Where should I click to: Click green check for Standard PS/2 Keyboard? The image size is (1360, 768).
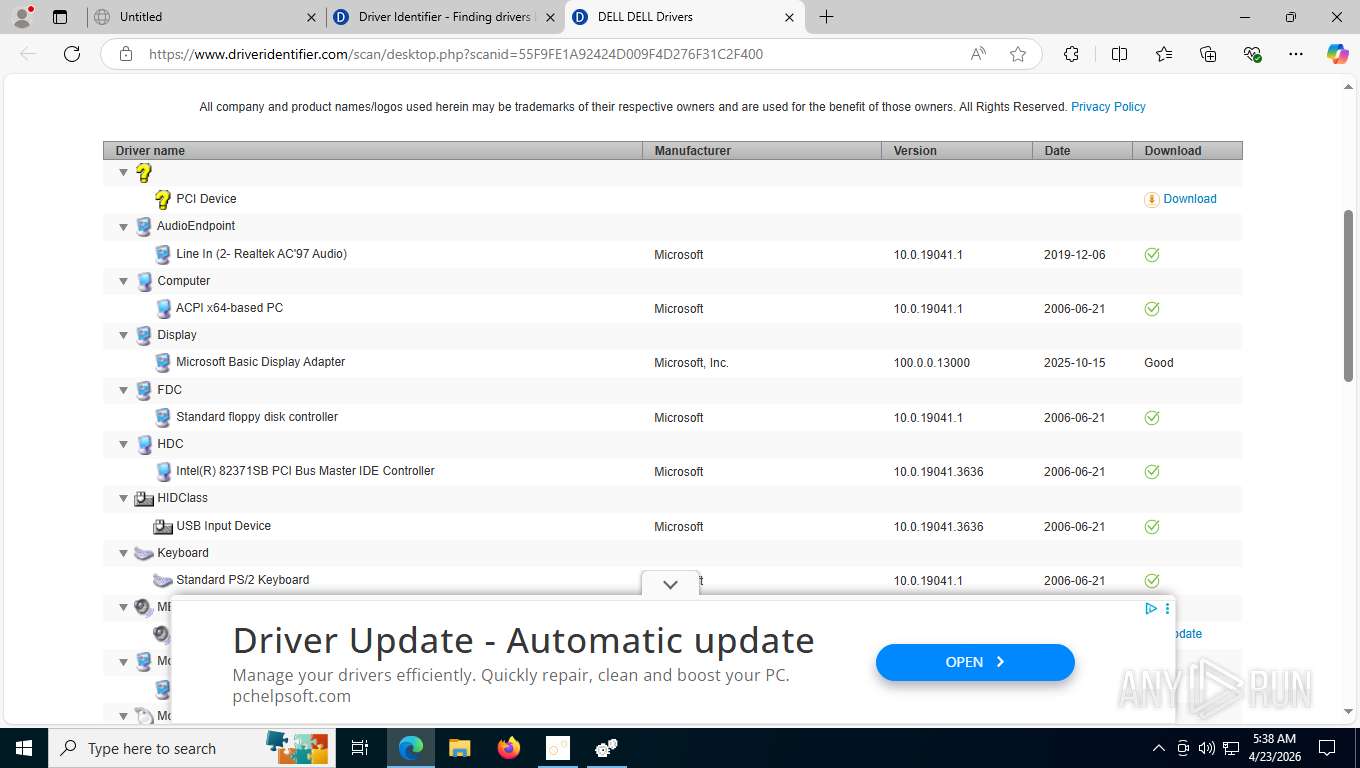tap(1152, 581)
